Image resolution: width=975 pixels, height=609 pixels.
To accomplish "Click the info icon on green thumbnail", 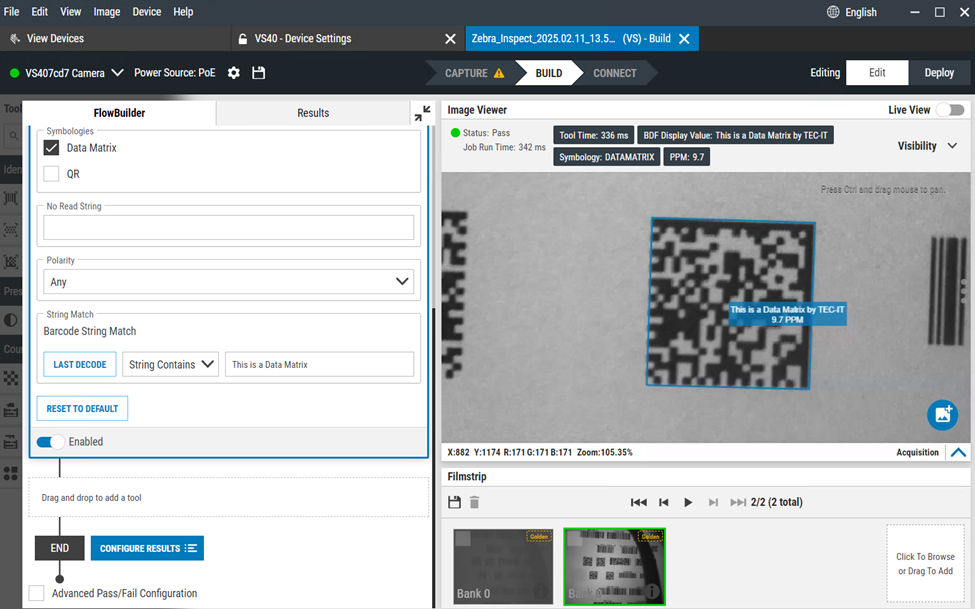I will (x=652, y=592).
